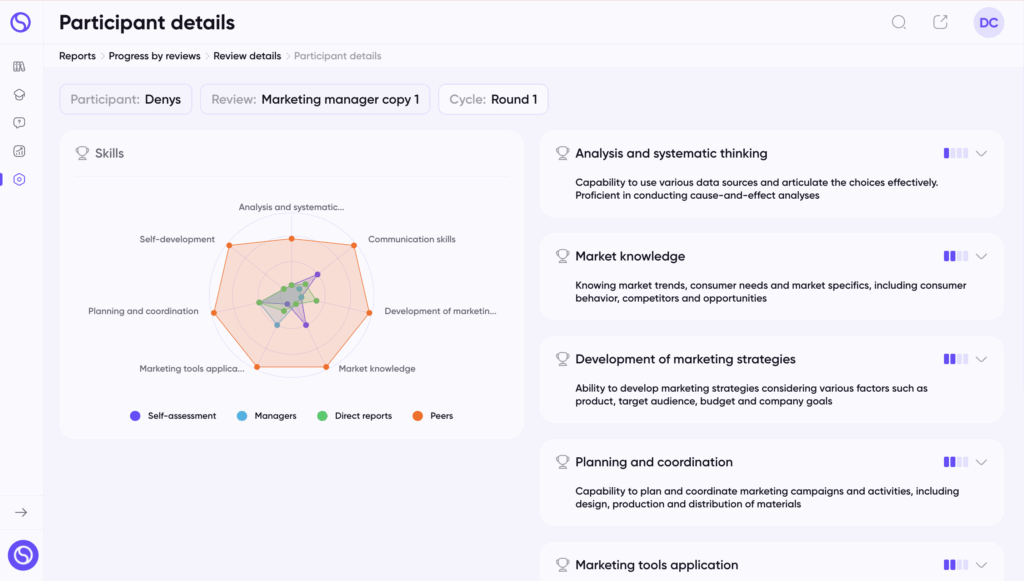This screenshot has width=1024, height=581.
Task: Open the Review details breadcrumb link
Action: [247, 56]
